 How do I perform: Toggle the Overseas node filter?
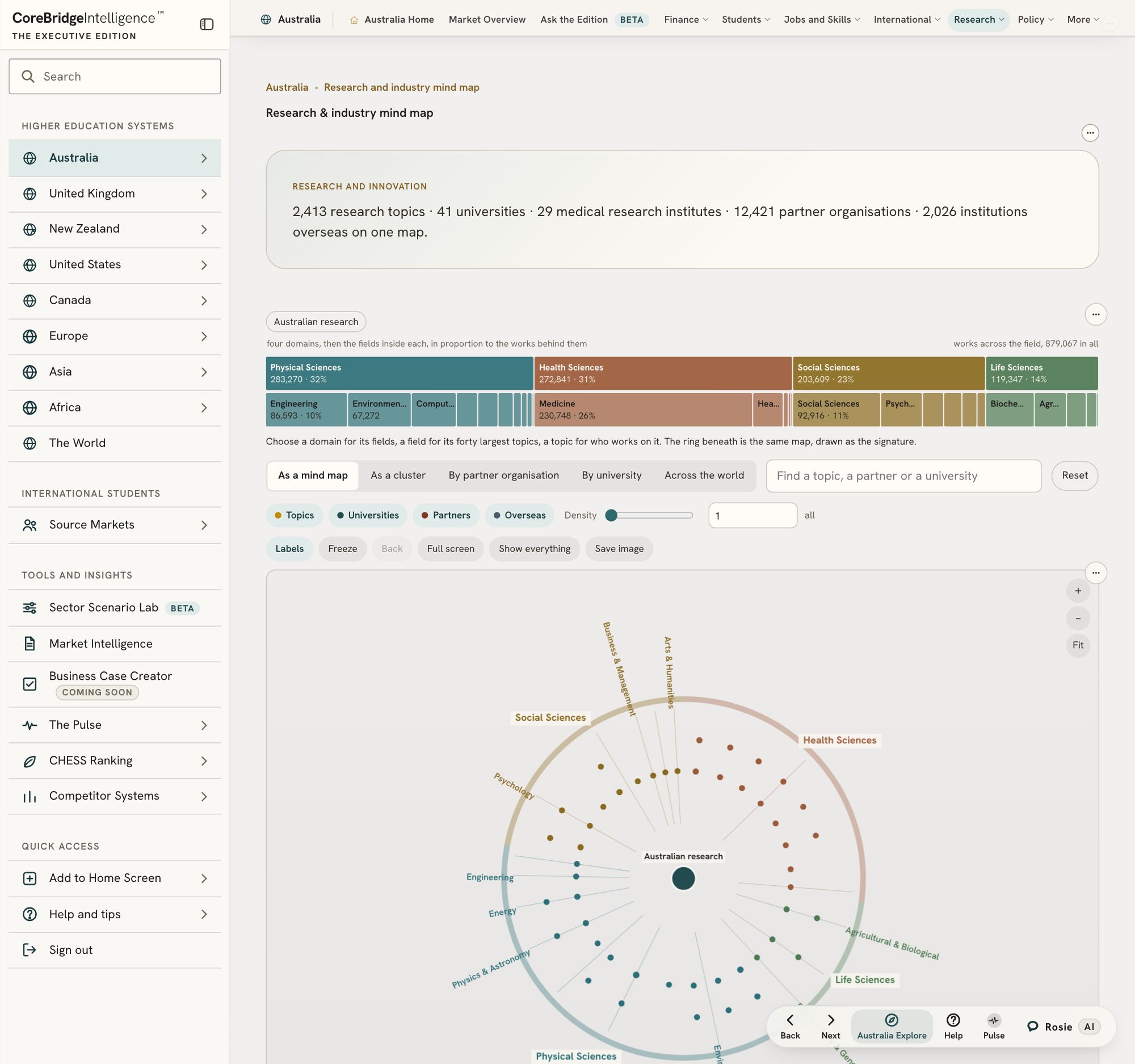519,515
